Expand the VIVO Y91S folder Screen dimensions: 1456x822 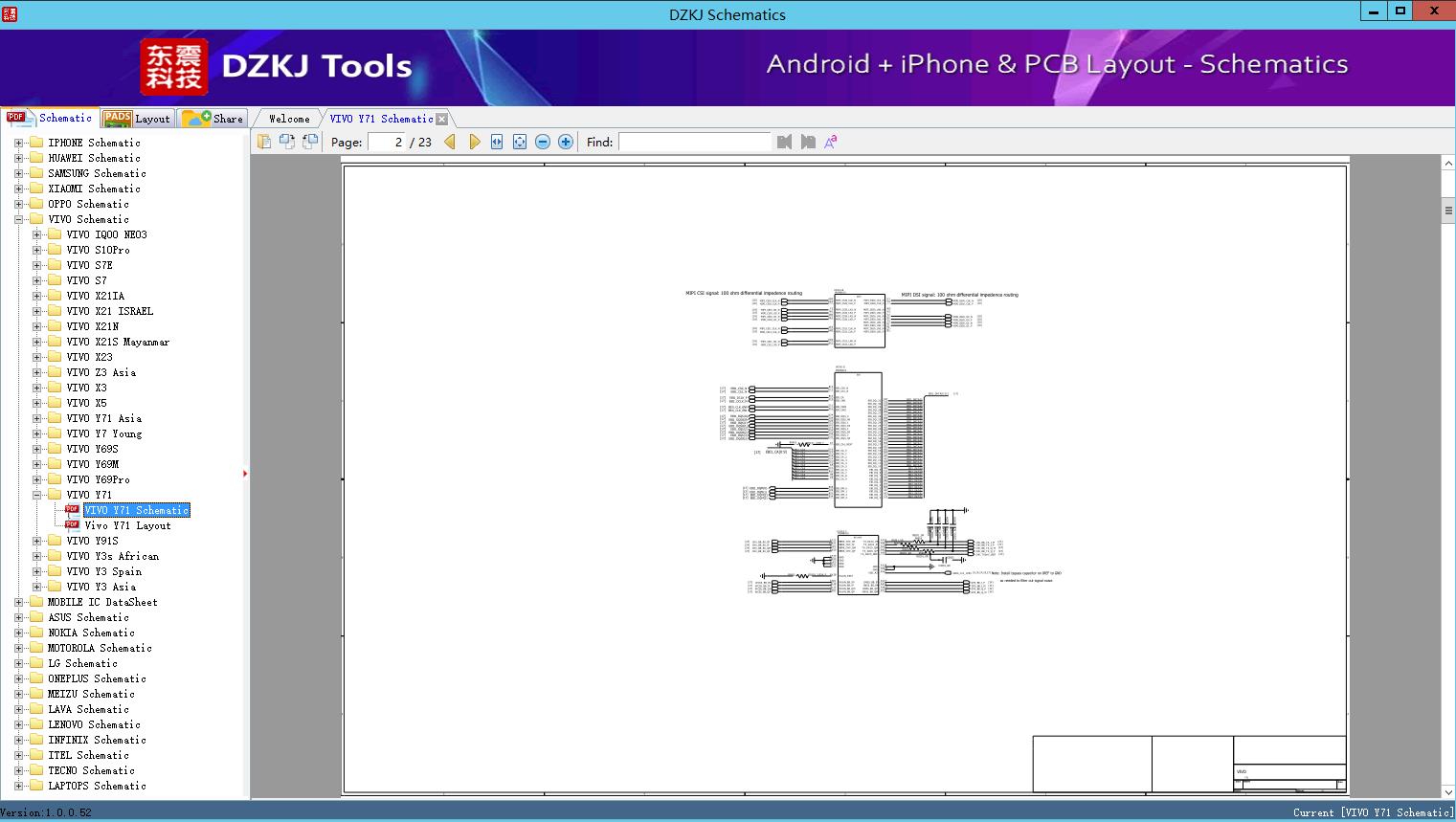[x=36, y=541]
